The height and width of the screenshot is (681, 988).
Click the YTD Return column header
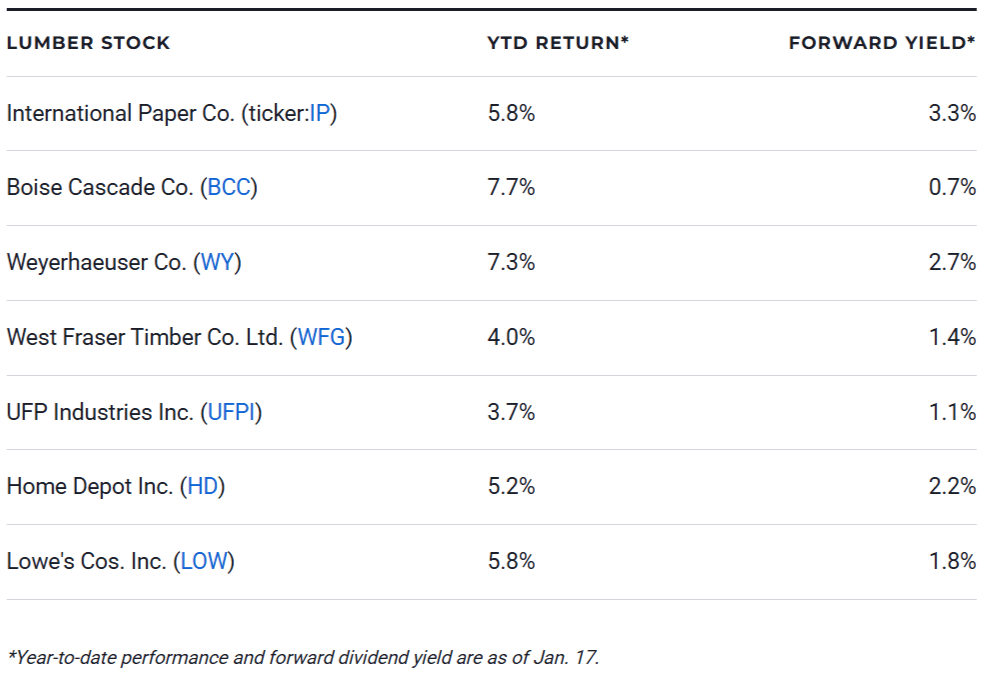click(558, 43)
